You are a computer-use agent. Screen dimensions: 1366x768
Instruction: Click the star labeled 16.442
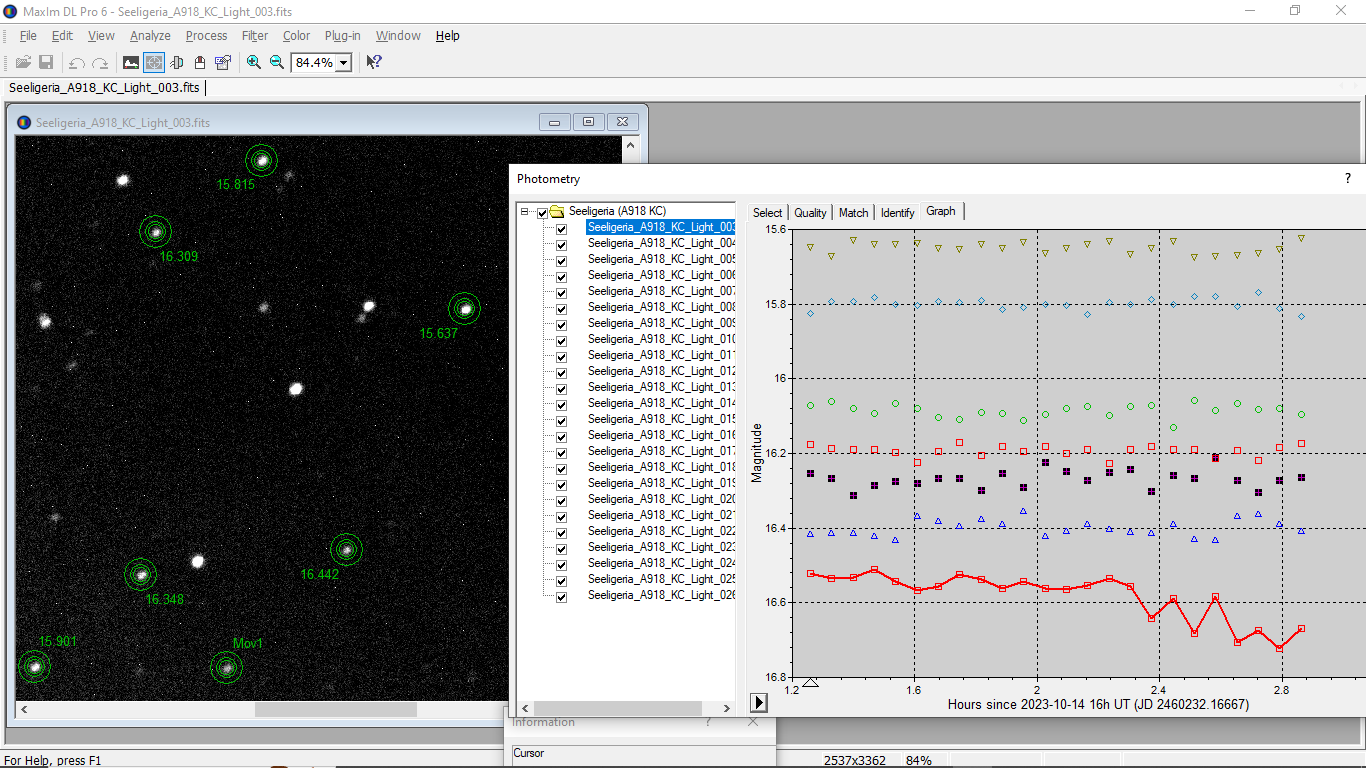click(x=346, y=549)
